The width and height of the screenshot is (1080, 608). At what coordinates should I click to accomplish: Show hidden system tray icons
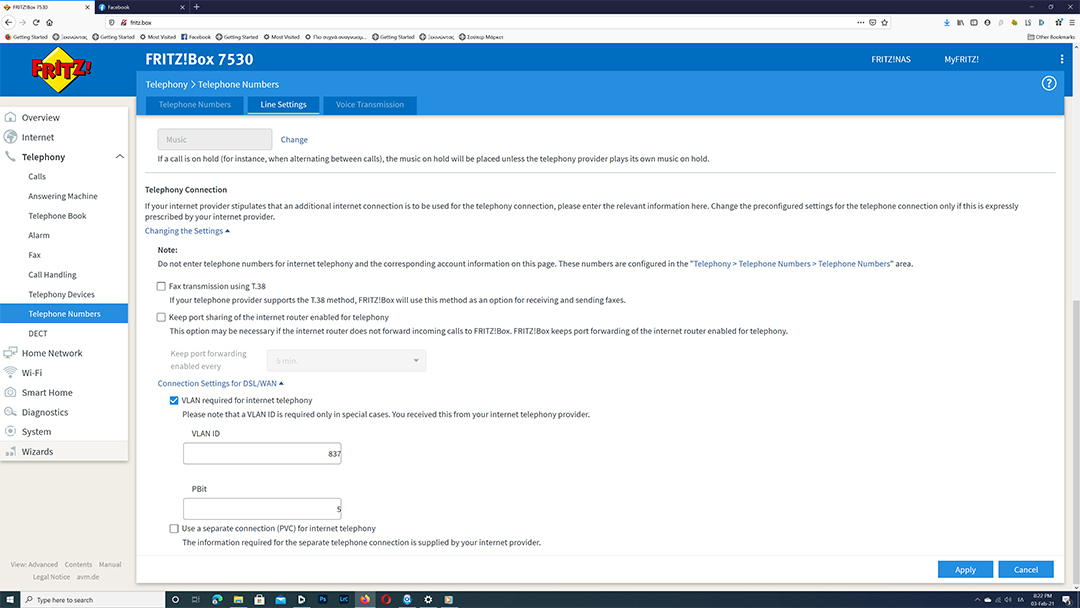pos(977,599)
